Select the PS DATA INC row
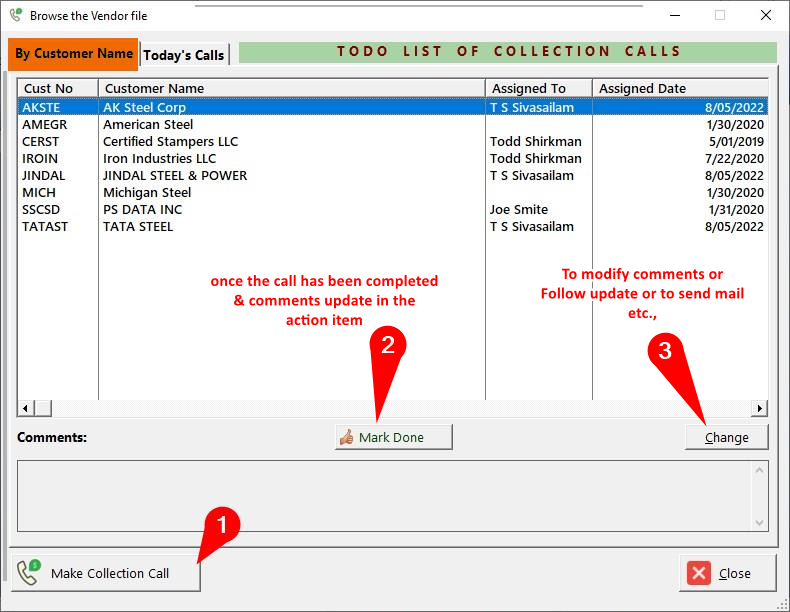This screenshot has width=790, height=612. click(x=392, y=210)
